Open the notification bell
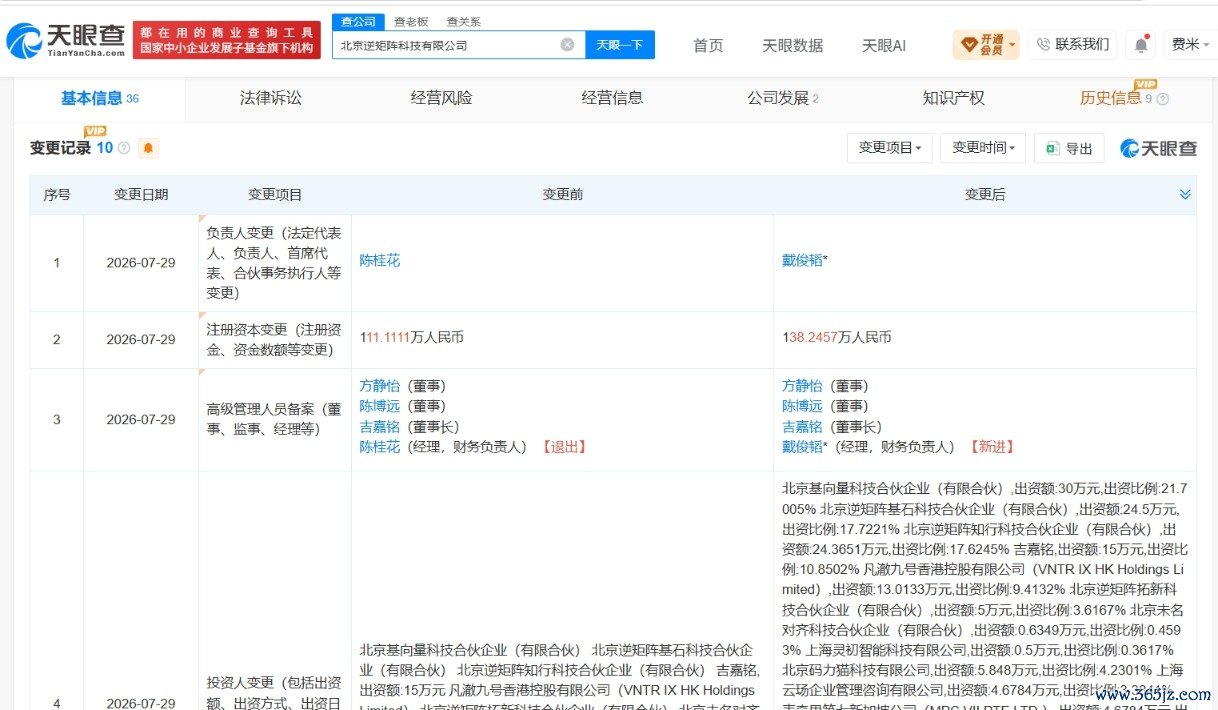 [x=1140, y=45]
